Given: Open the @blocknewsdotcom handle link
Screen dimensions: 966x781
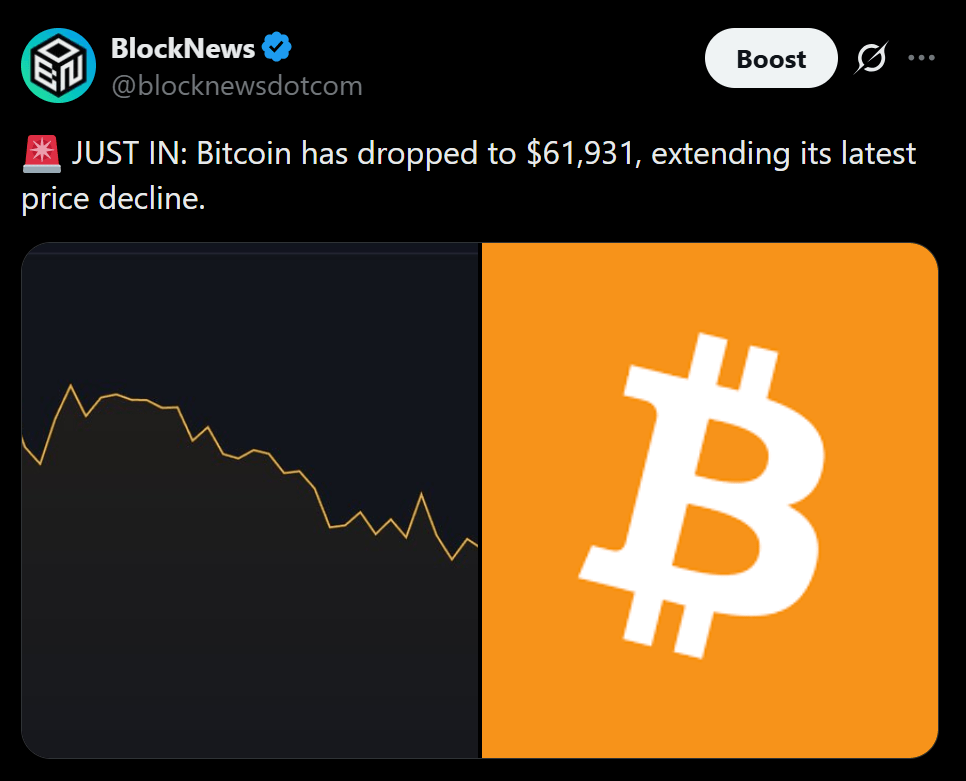Looking at the screenshot, I should [x=237, y=86].
